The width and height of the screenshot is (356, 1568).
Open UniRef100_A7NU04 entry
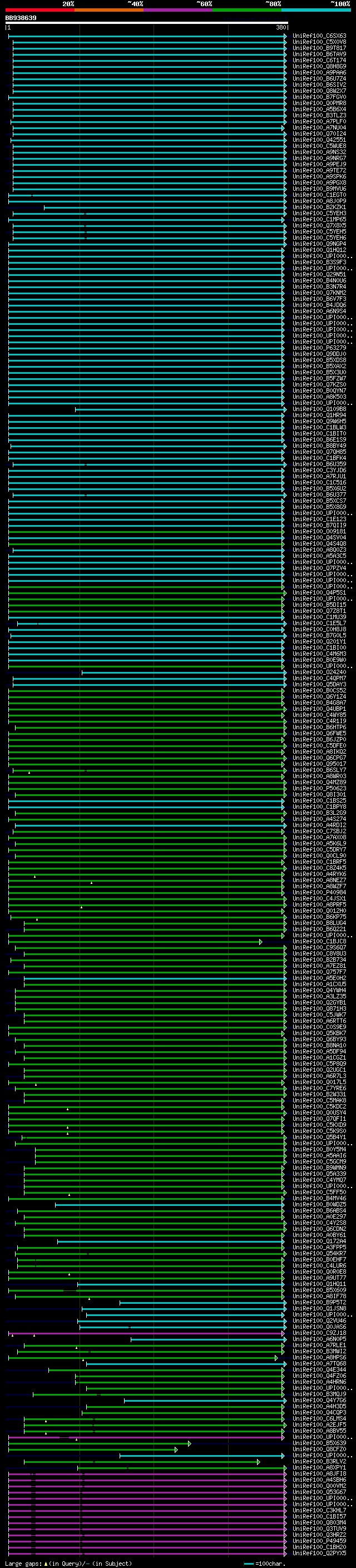[319, 128]
